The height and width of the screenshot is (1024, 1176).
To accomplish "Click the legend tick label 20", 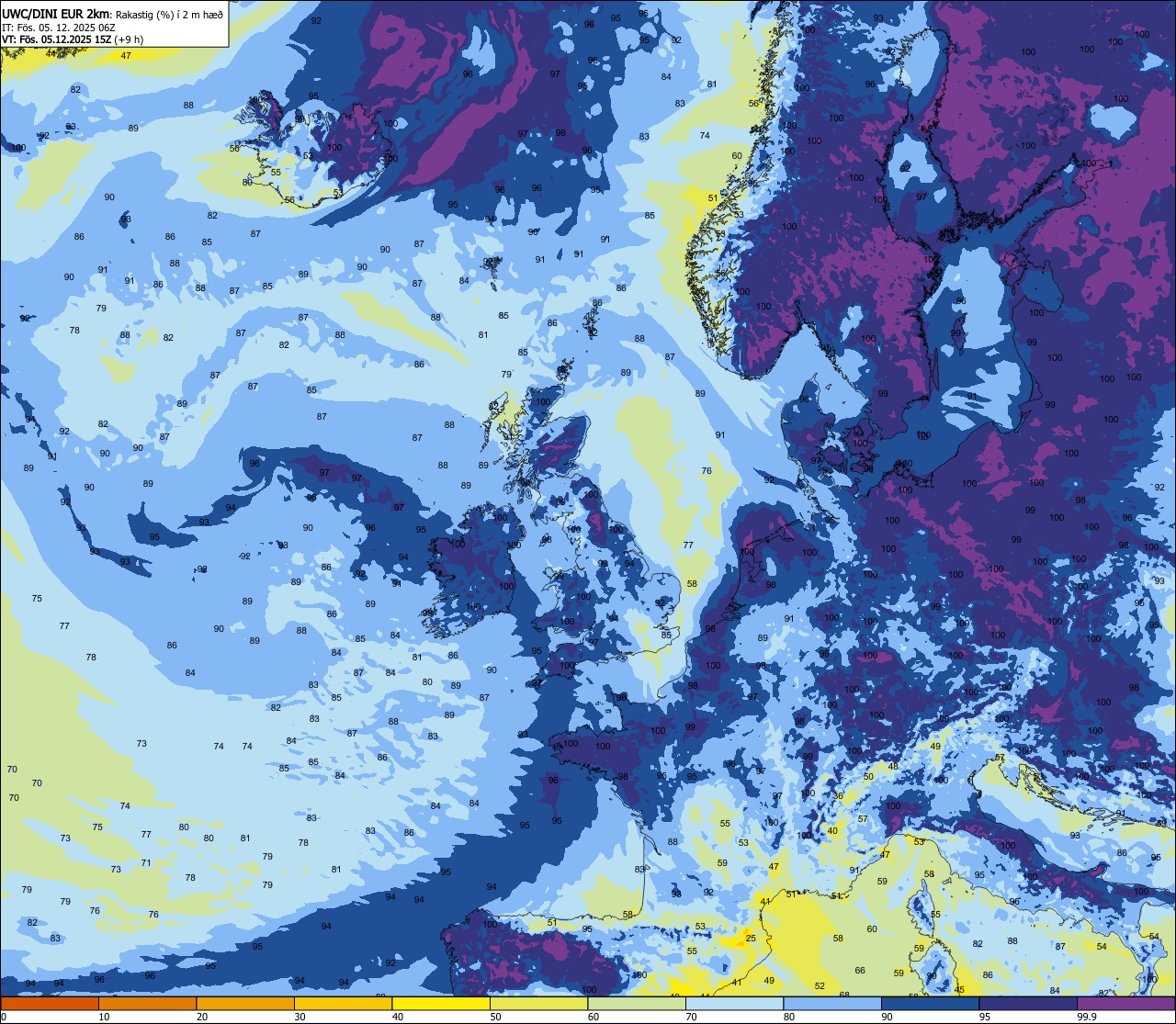I will 202,1017.
